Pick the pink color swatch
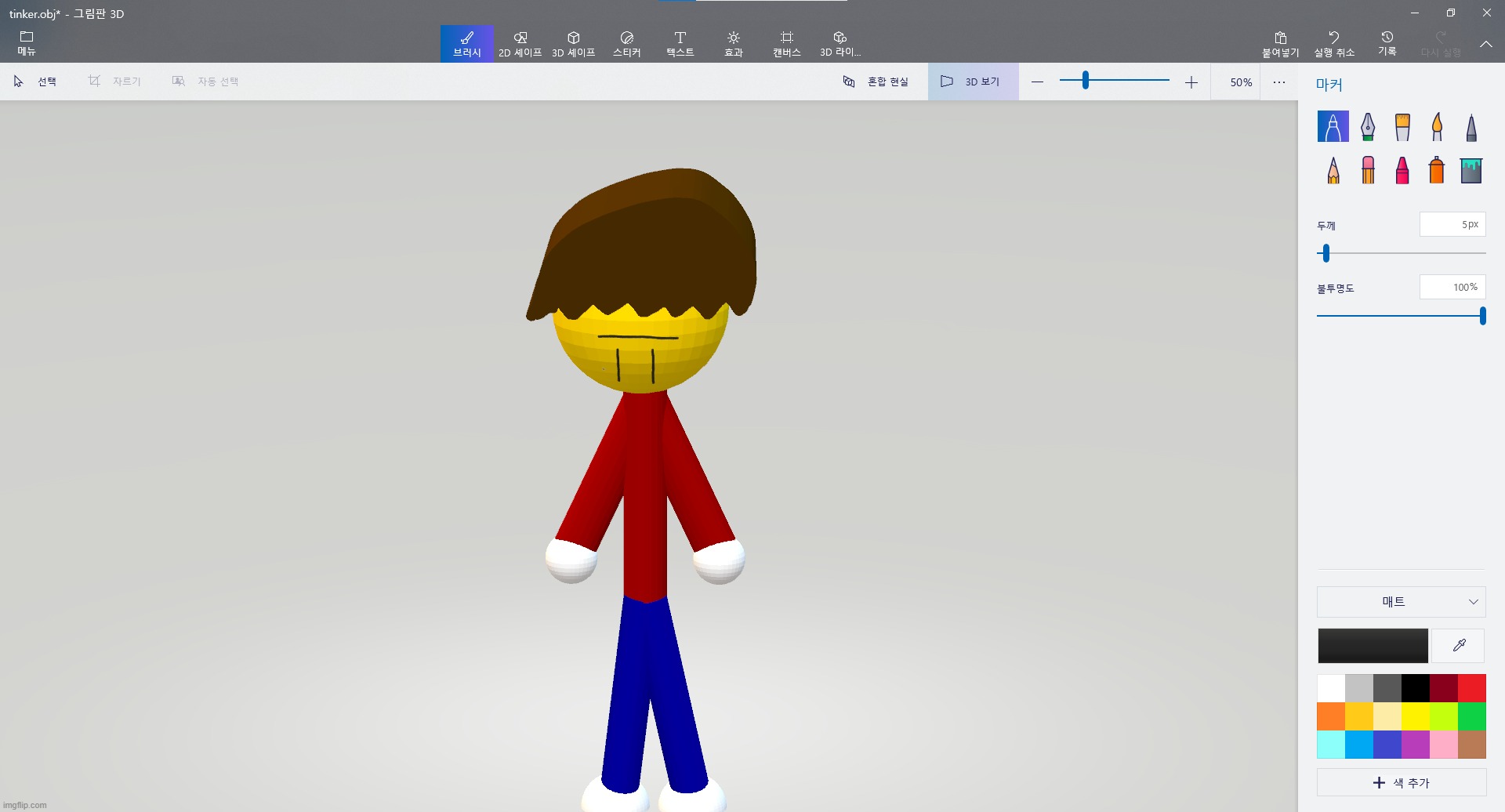Image resolution: width=1505 pixels, height=812 pixels. (x=1444, y=745)
